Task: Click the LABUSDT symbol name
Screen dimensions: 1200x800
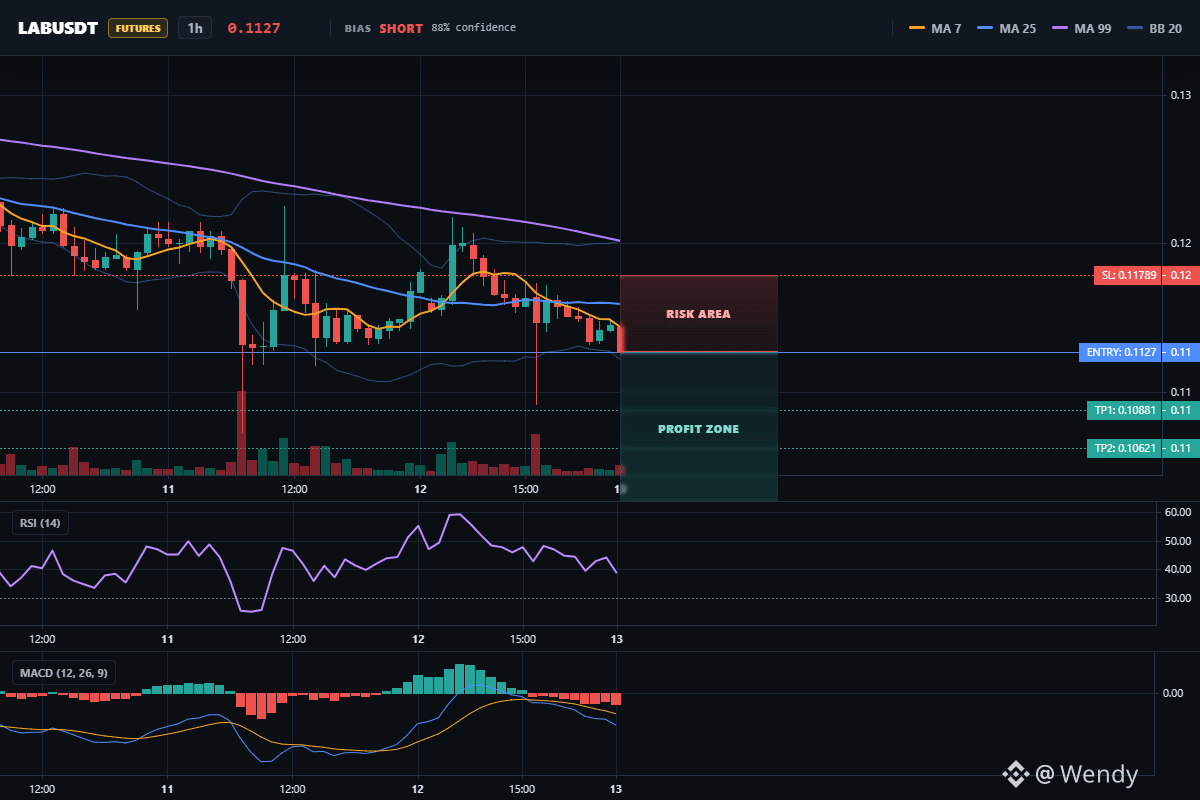Action: coord(58,28)
